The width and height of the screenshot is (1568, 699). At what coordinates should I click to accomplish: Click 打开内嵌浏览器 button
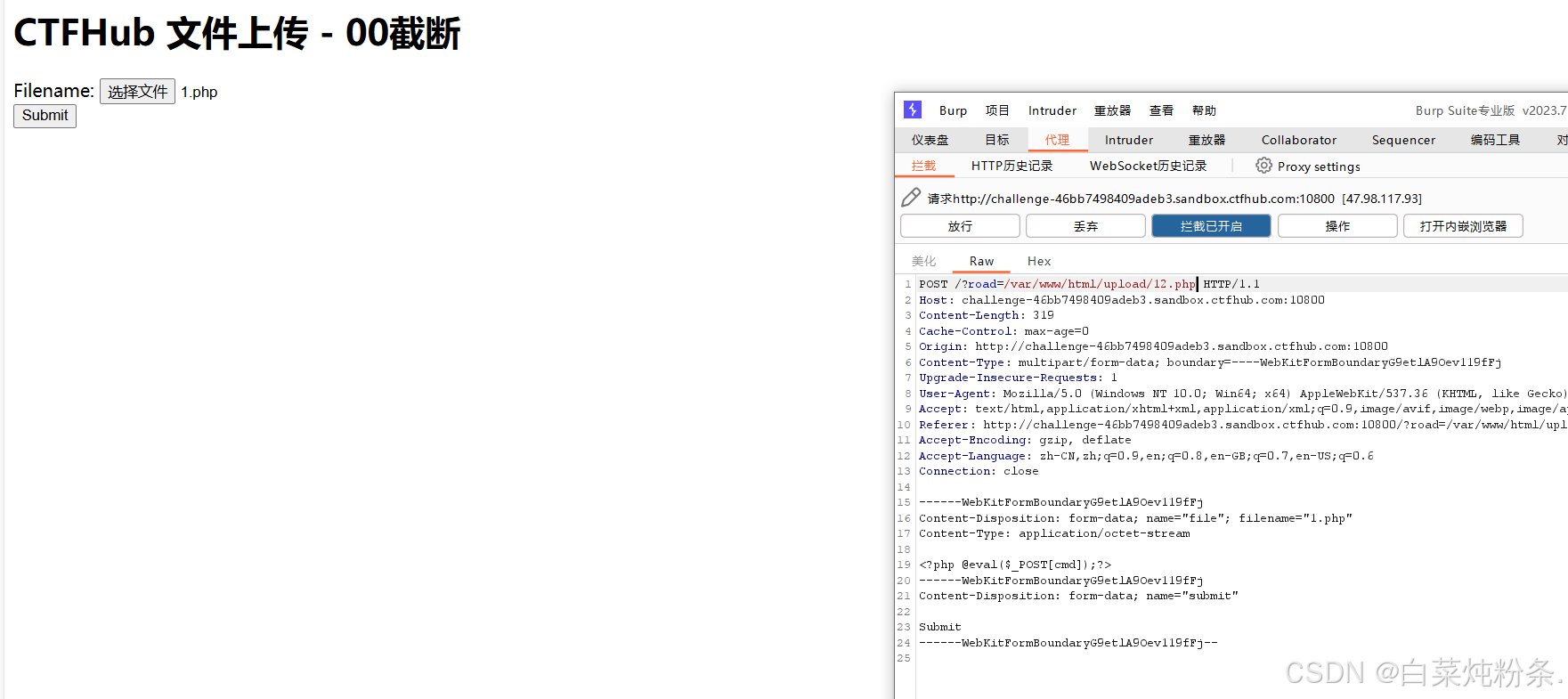pyautogui.click(x=1463, y=226)
